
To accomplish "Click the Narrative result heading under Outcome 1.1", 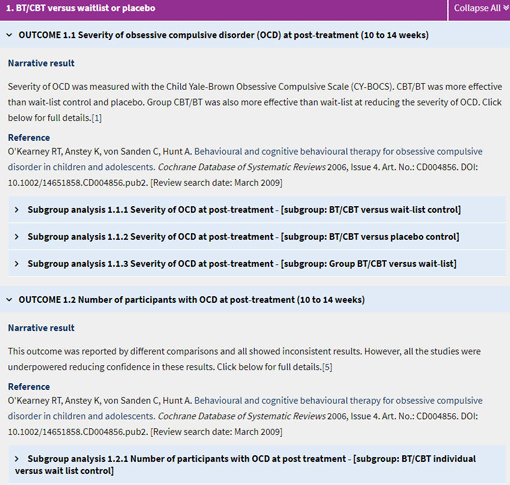I will tap(41, 63).
